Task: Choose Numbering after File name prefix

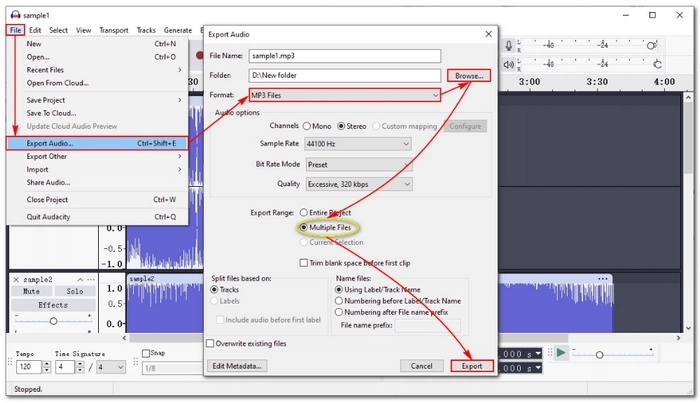Action: pyautogui.click(x=392, y=312)
